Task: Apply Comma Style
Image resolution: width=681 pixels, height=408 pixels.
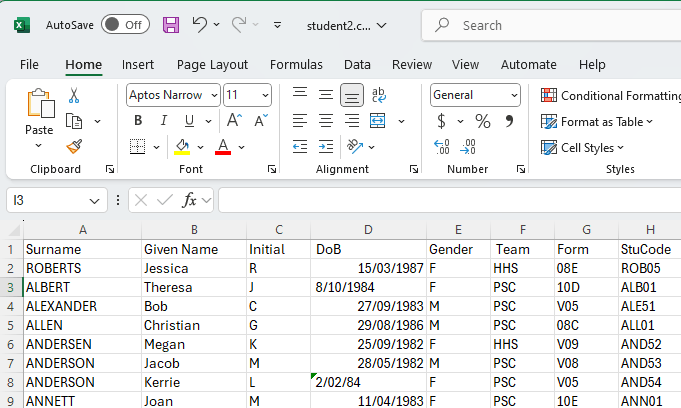Action: point(509,120)
